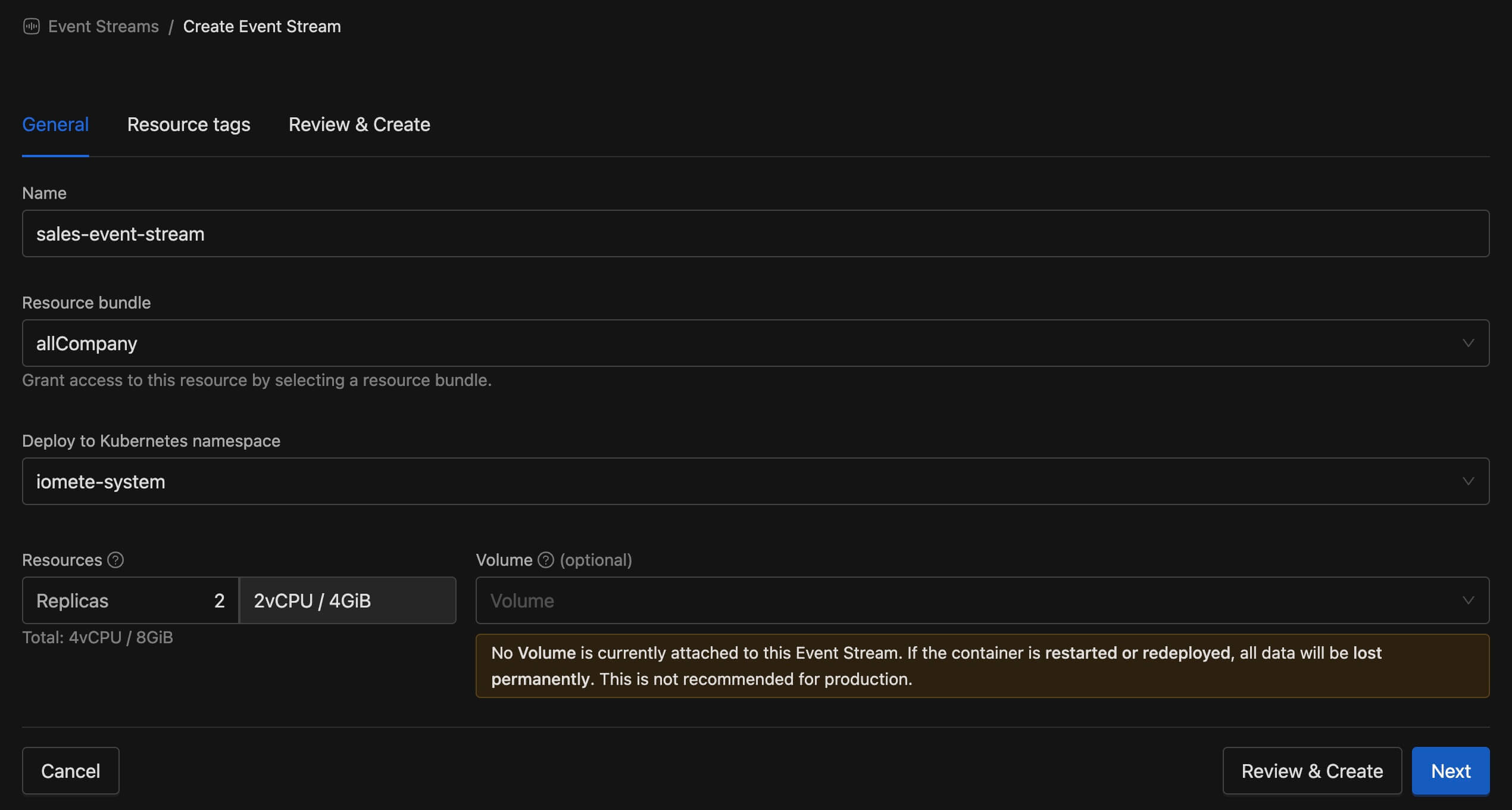Focus the Name input field
Viewport: 1512px width, 810px height.
pos(755,233)
